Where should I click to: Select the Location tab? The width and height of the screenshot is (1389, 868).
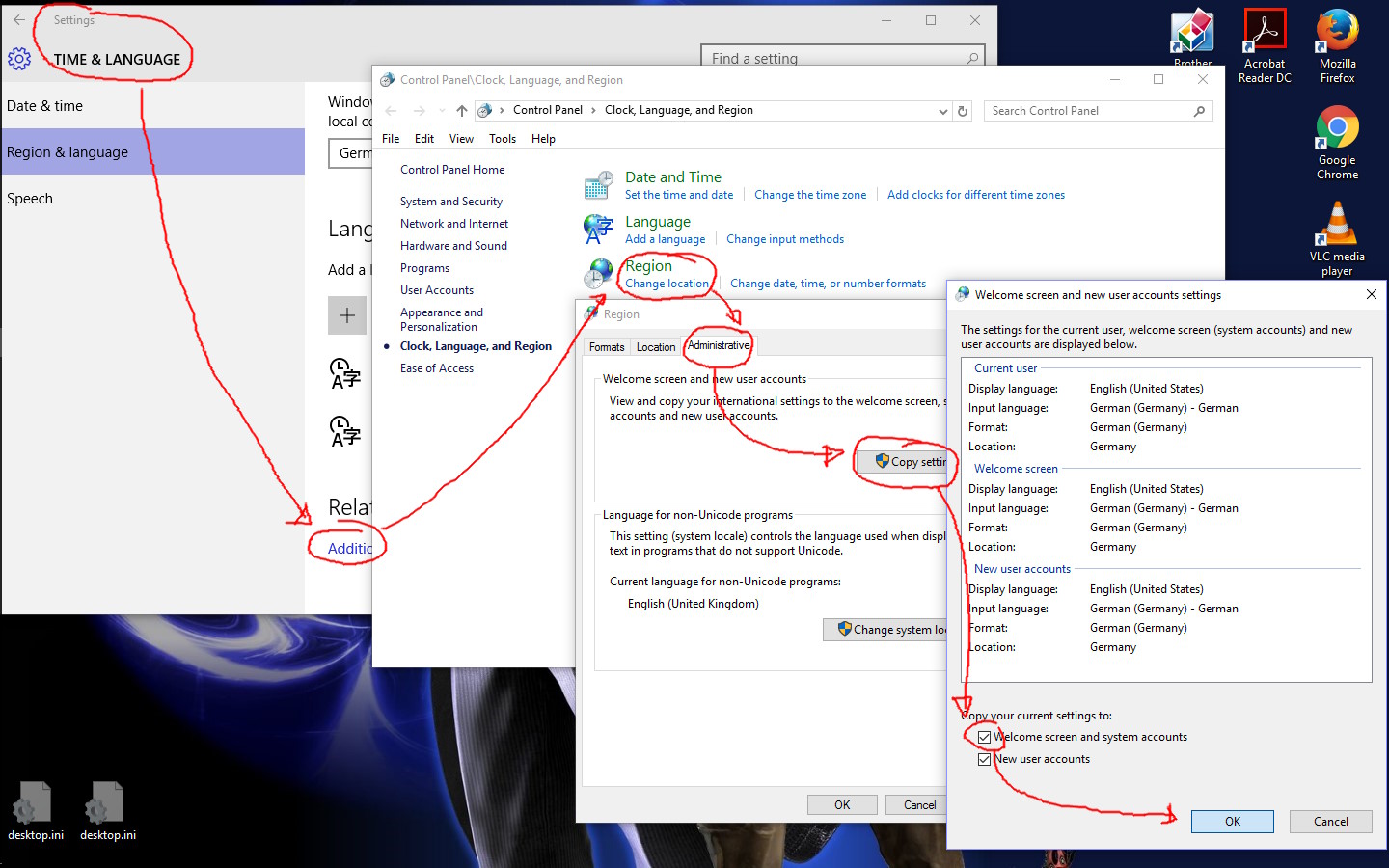point(656,347)
